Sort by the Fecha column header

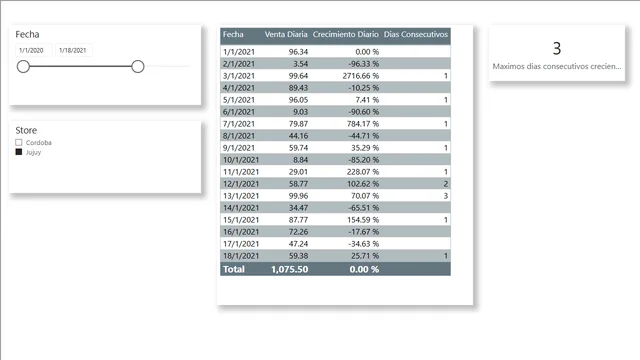point(233,34)
